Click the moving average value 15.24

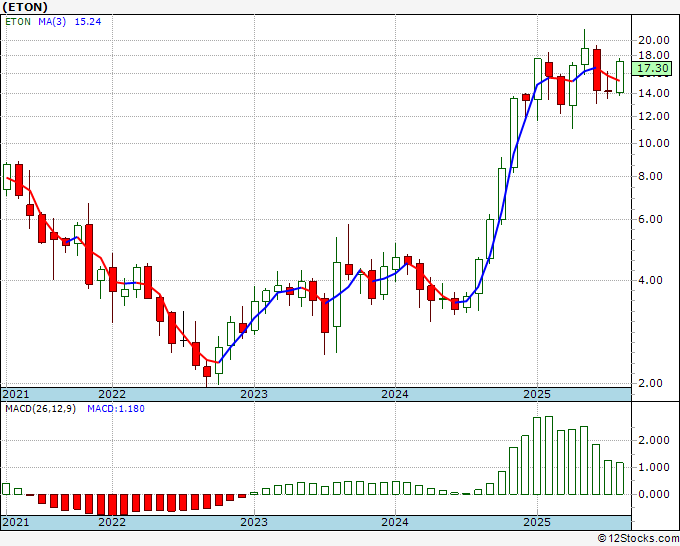tap(88, 22)
